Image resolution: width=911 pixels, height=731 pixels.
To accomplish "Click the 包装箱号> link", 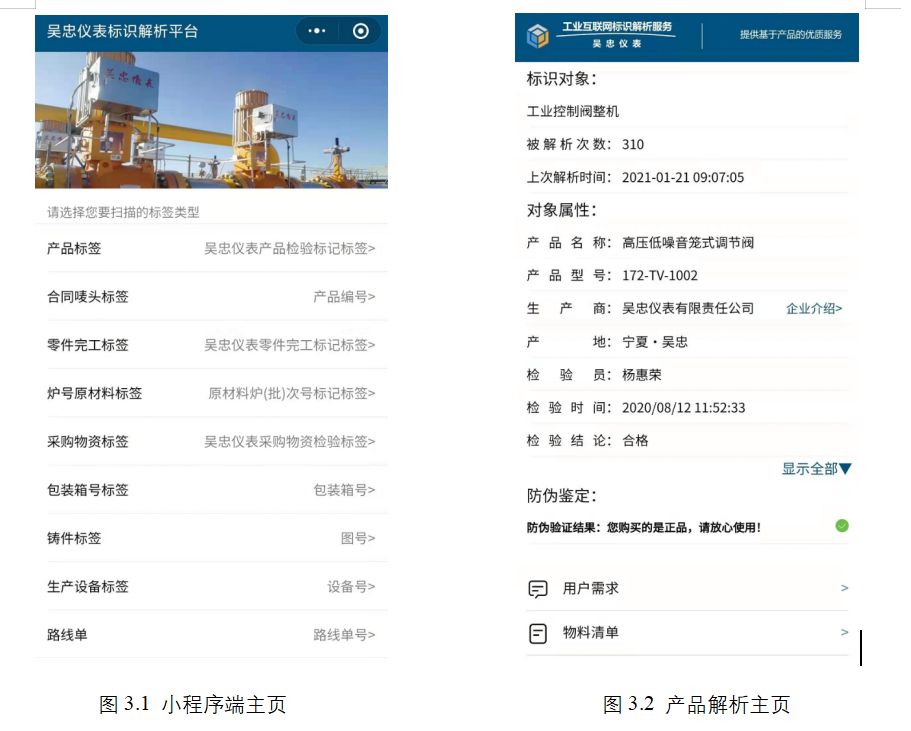I will tap(344, 490).
